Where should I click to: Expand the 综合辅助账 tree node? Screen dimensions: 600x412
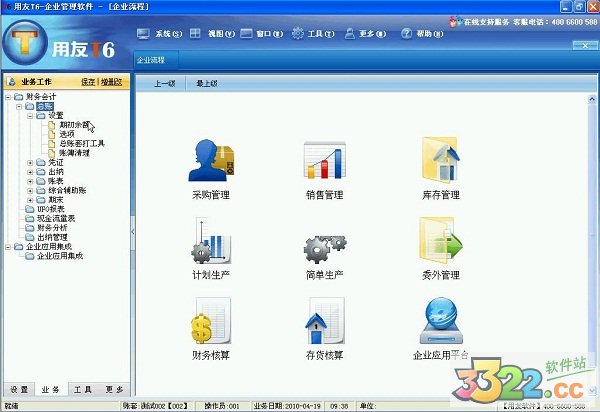pyautogui.click(x=30, y=191)
